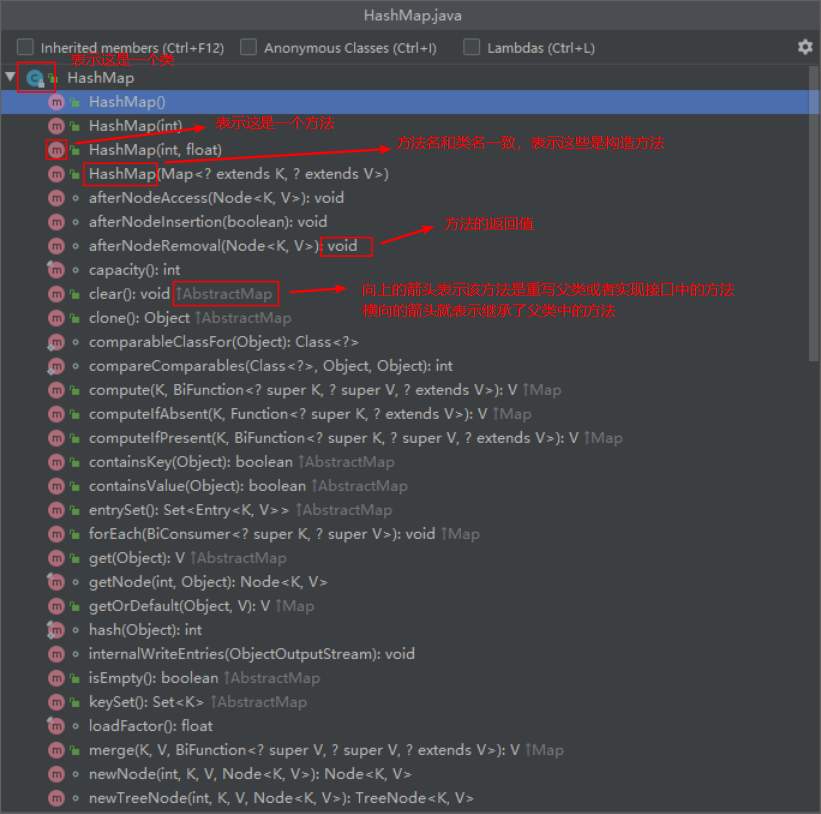Click method icon beside loadFactor(): float

pyautogui.click(x=56, y=726)
